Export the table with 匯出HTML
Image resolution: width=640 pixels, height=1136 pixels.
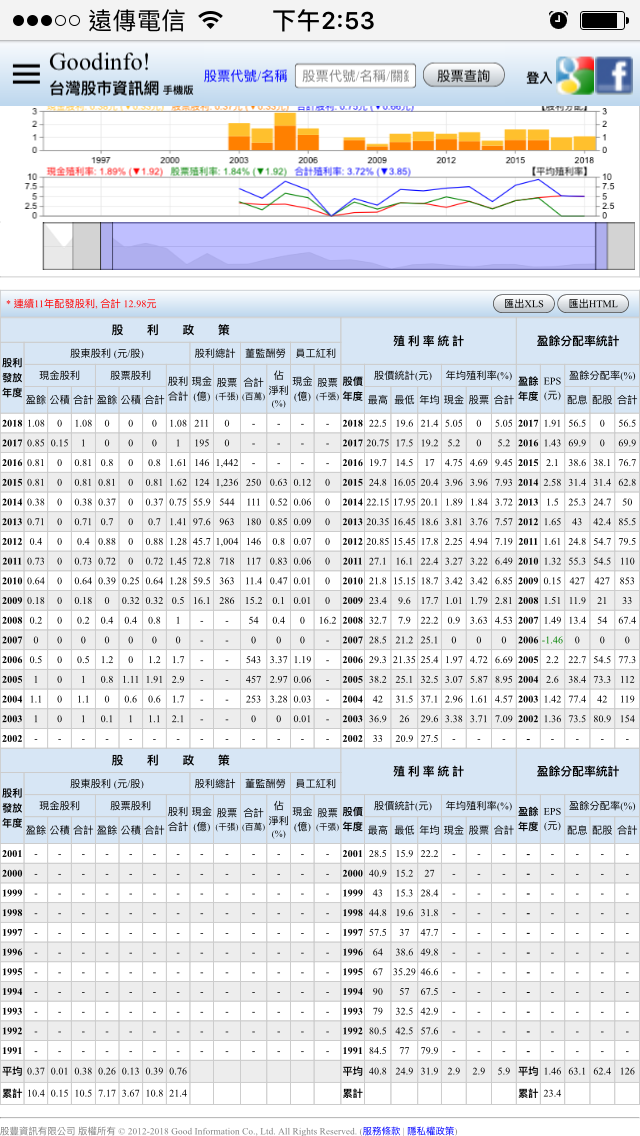tap(593, 304)
